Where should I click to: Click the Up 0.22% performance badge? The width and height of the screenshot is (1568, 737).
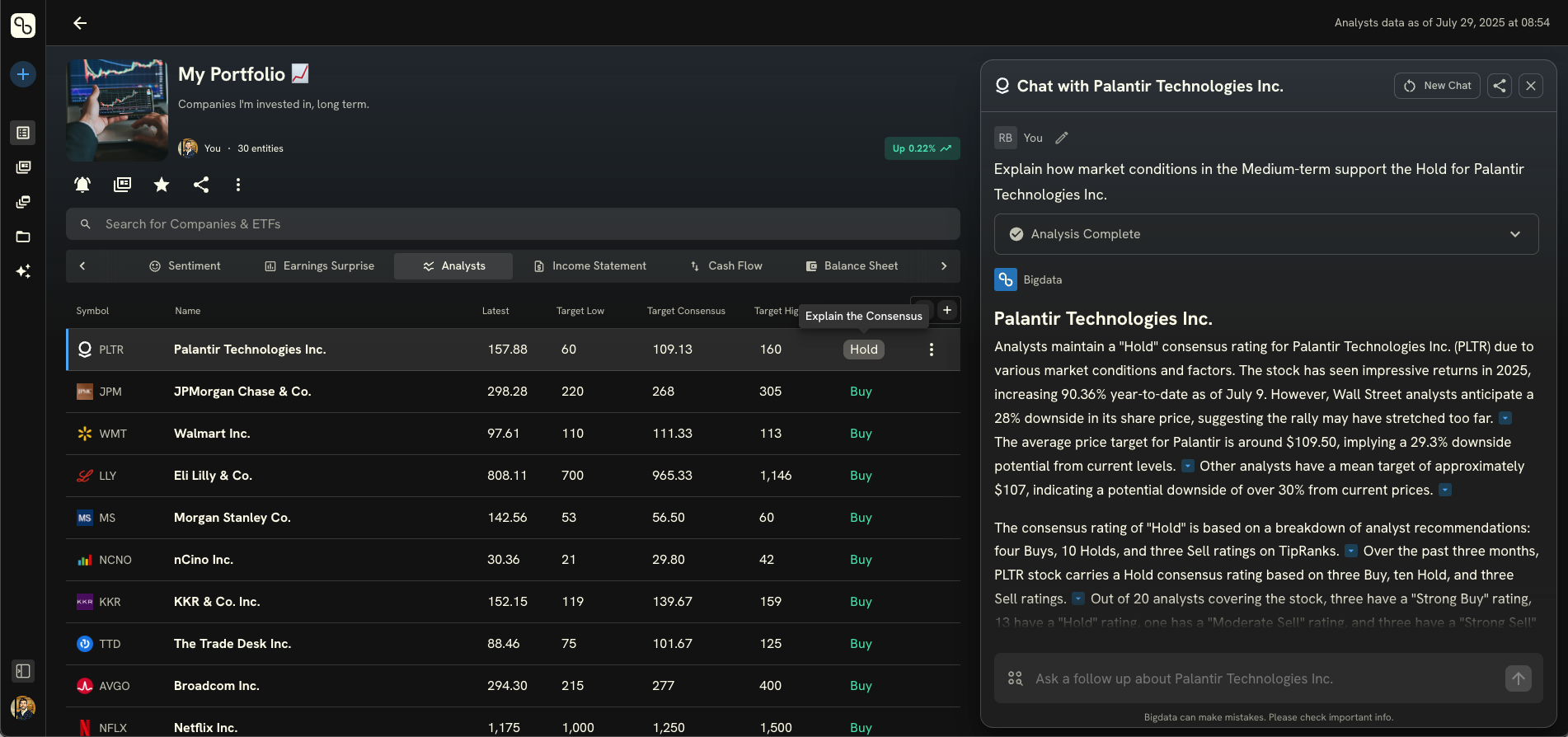pos(922,148)
